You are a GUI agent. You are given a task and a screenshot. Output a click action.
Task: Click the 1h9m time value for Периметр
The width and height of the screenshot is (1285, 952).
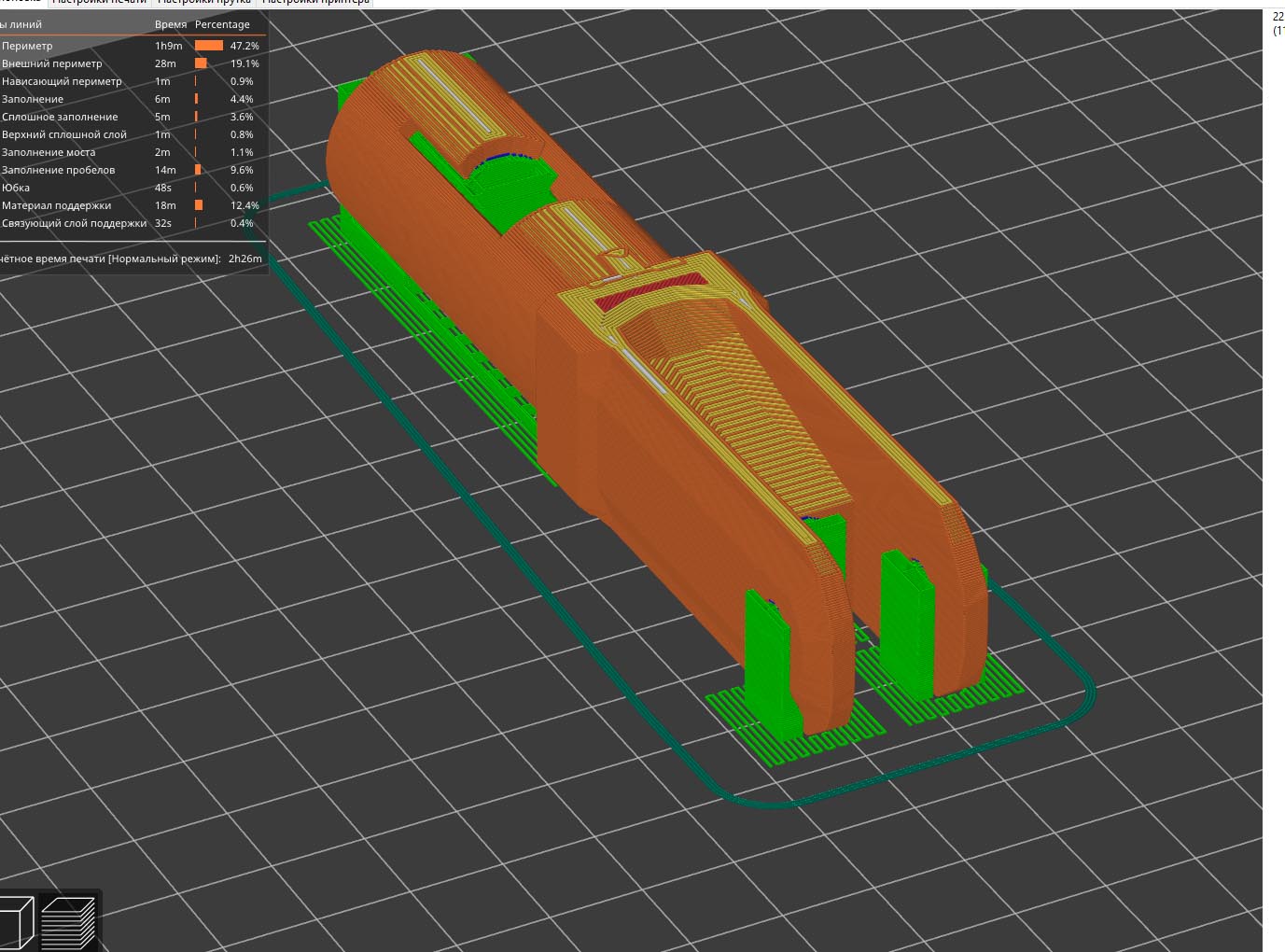(x=169, y=46)
